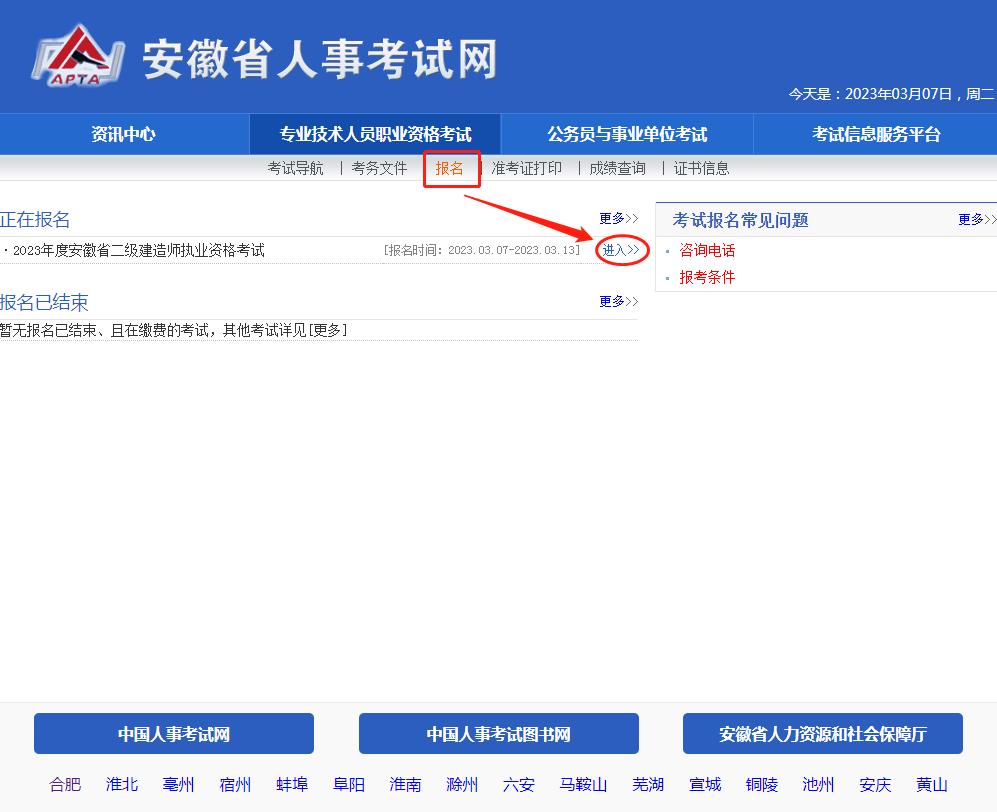Open the 报名 registration menu item
997x812 pixels.
450,168
